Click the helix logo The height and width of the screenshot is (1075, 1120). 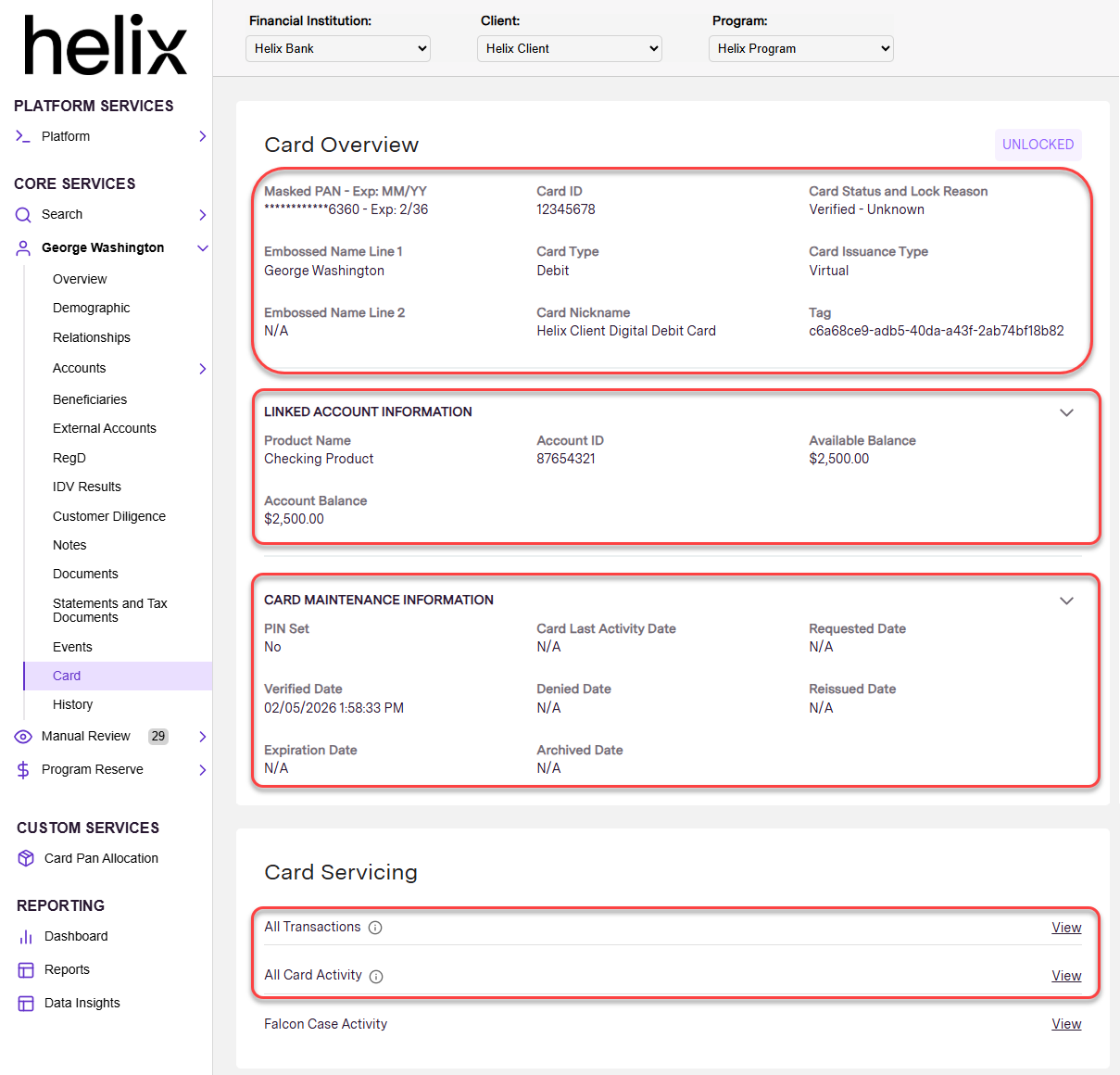(x=106, y=46)
